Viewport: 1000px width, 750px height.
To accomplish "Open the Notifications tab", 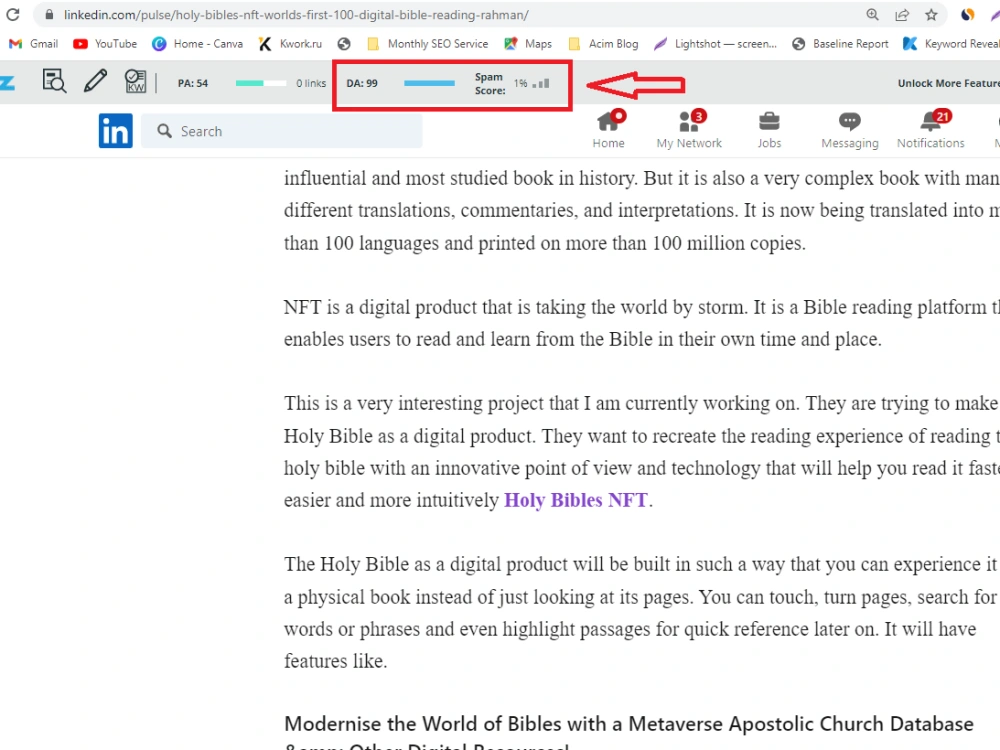I will point(930,129).
